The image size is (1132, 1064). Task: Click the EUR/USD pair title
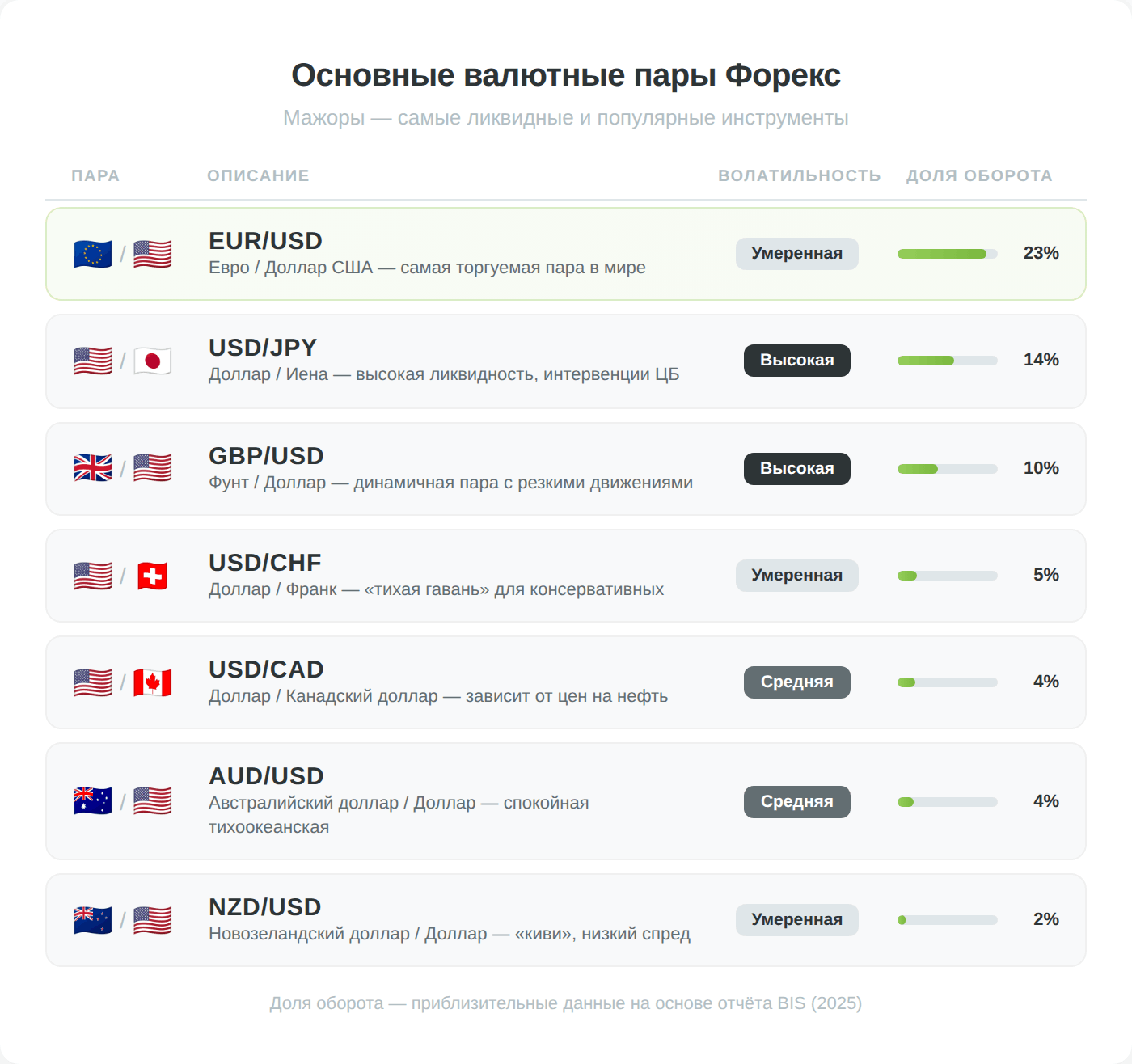tap(265, 241)
